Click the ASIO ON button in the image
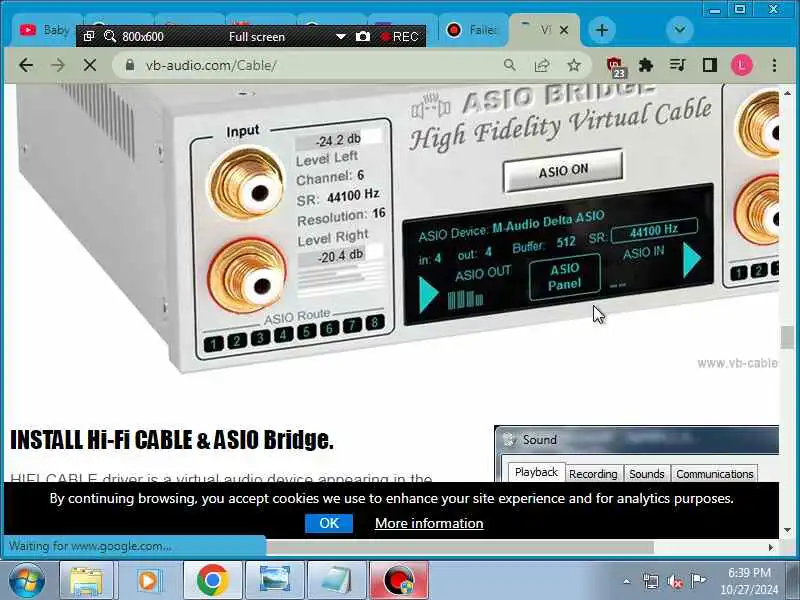This screenshot has width=800, height=600. 563,171
